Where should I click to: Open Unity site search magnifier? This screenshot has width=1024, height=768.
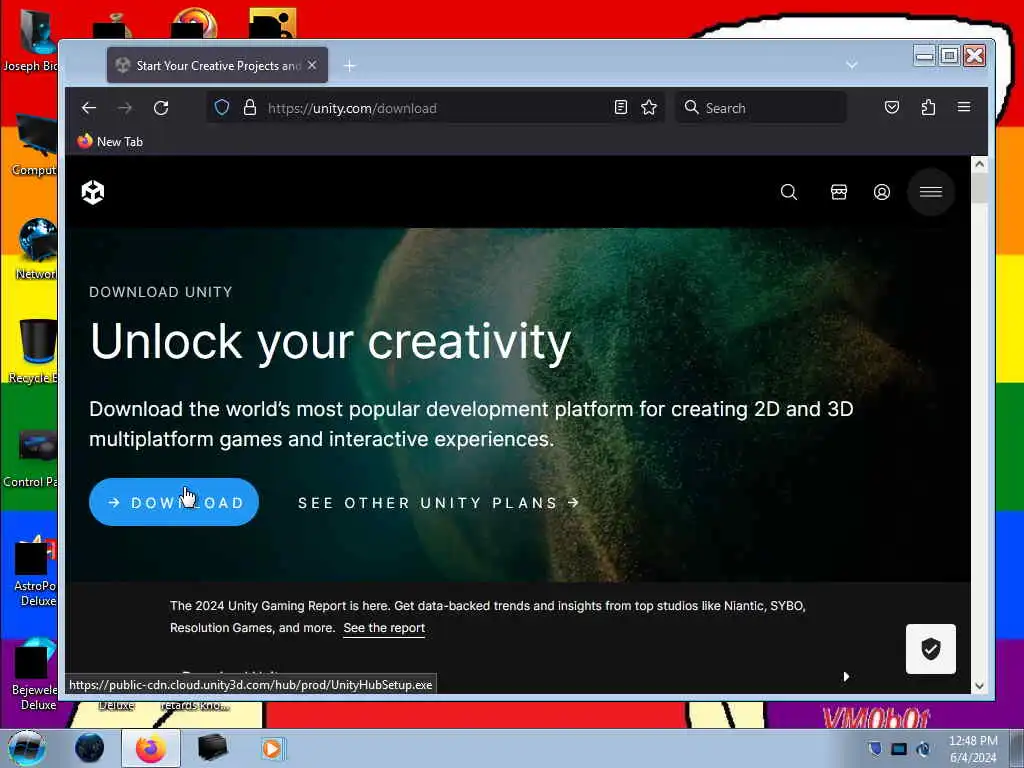[x=789, y=192]
